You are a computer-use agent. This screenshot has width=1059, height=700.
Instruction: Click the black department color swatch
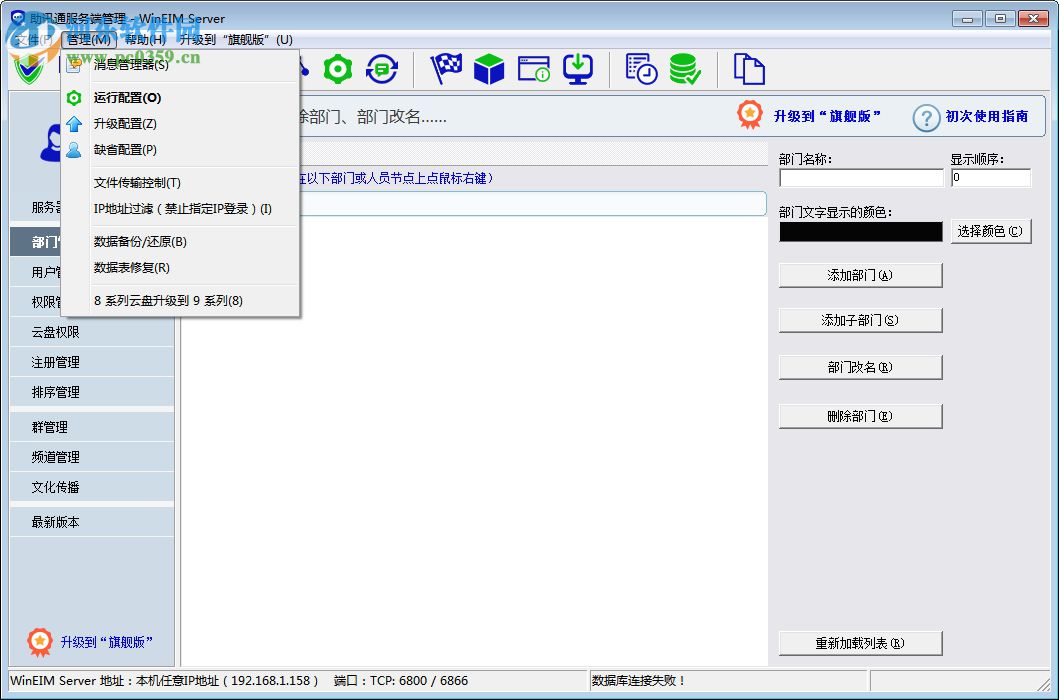[860, 231]
